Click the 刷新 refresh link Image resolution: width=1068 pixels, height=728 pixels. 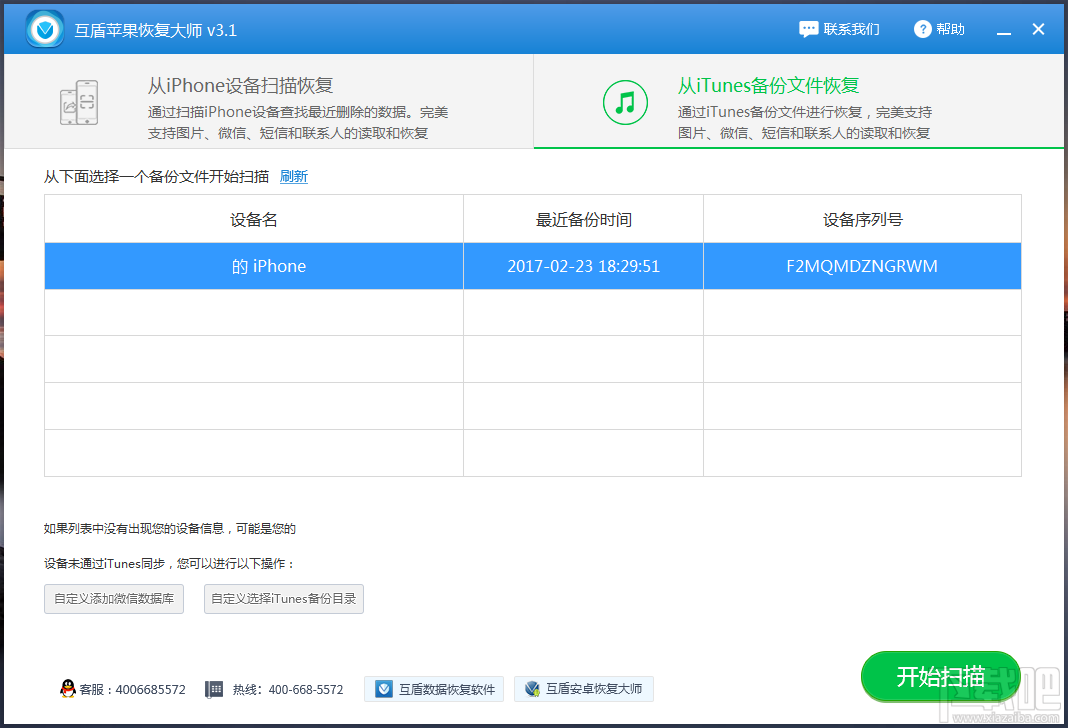point(293,176)
